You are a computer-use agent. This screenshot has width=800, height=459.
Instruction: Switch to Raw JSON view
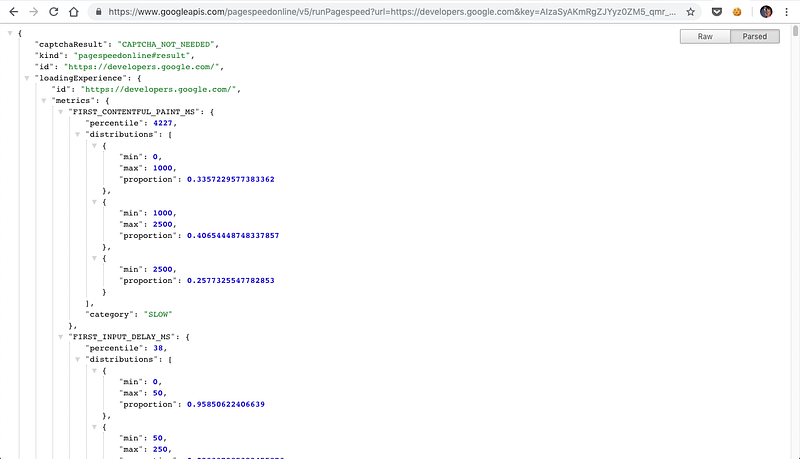[705, 36]
